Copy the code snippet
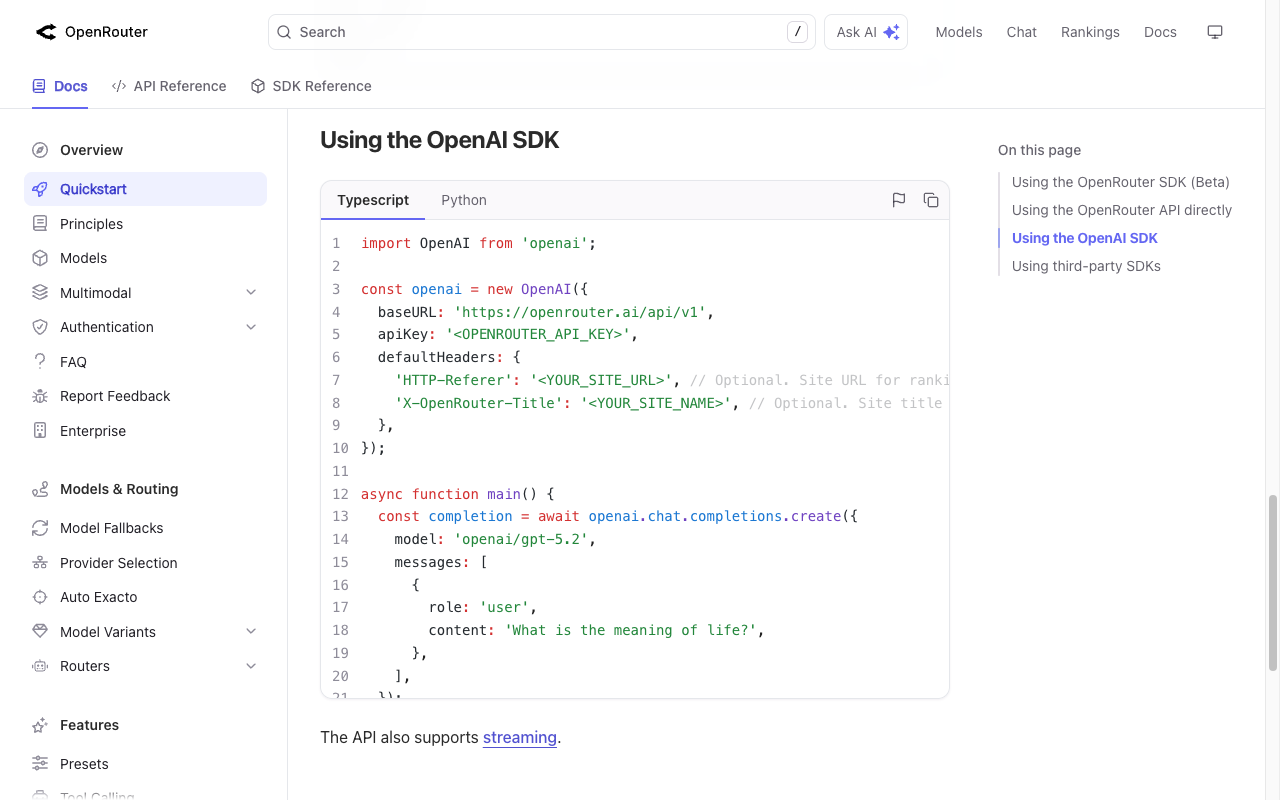 click(931, 200)
